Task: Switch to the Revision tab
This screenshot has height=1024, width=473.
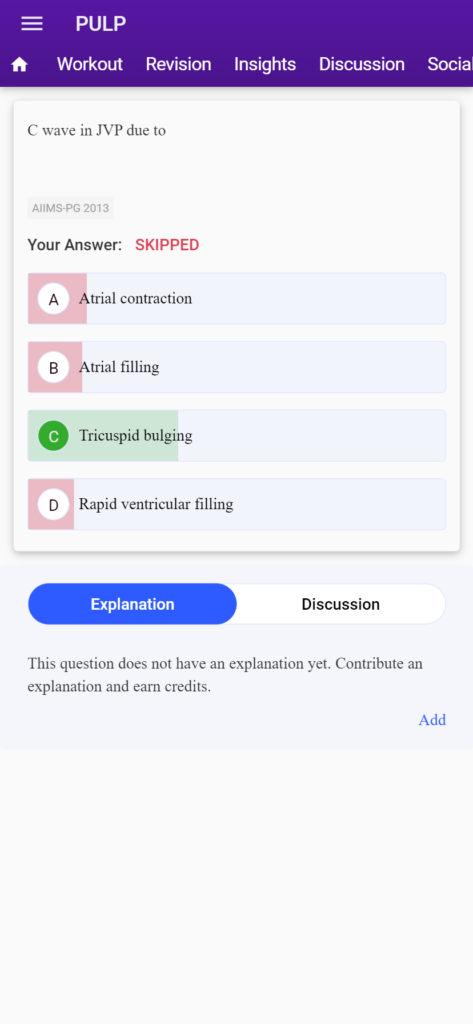Action: [x=178, y=64]
